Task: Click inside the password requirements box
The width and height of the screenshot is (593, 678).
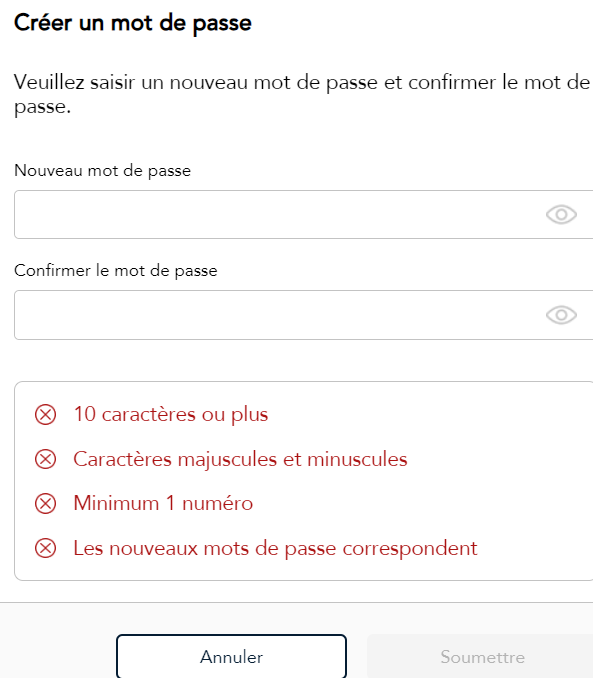Action: (x=304, y=481)
